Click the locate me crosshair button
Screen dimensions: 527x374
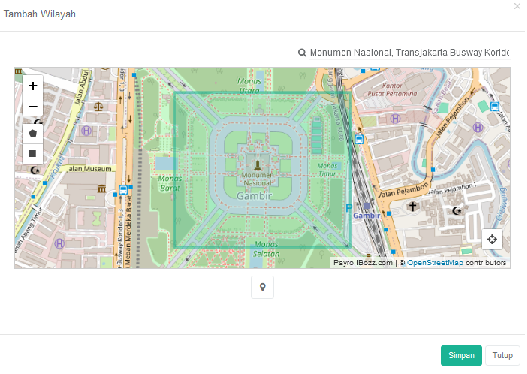coord(492,239)
